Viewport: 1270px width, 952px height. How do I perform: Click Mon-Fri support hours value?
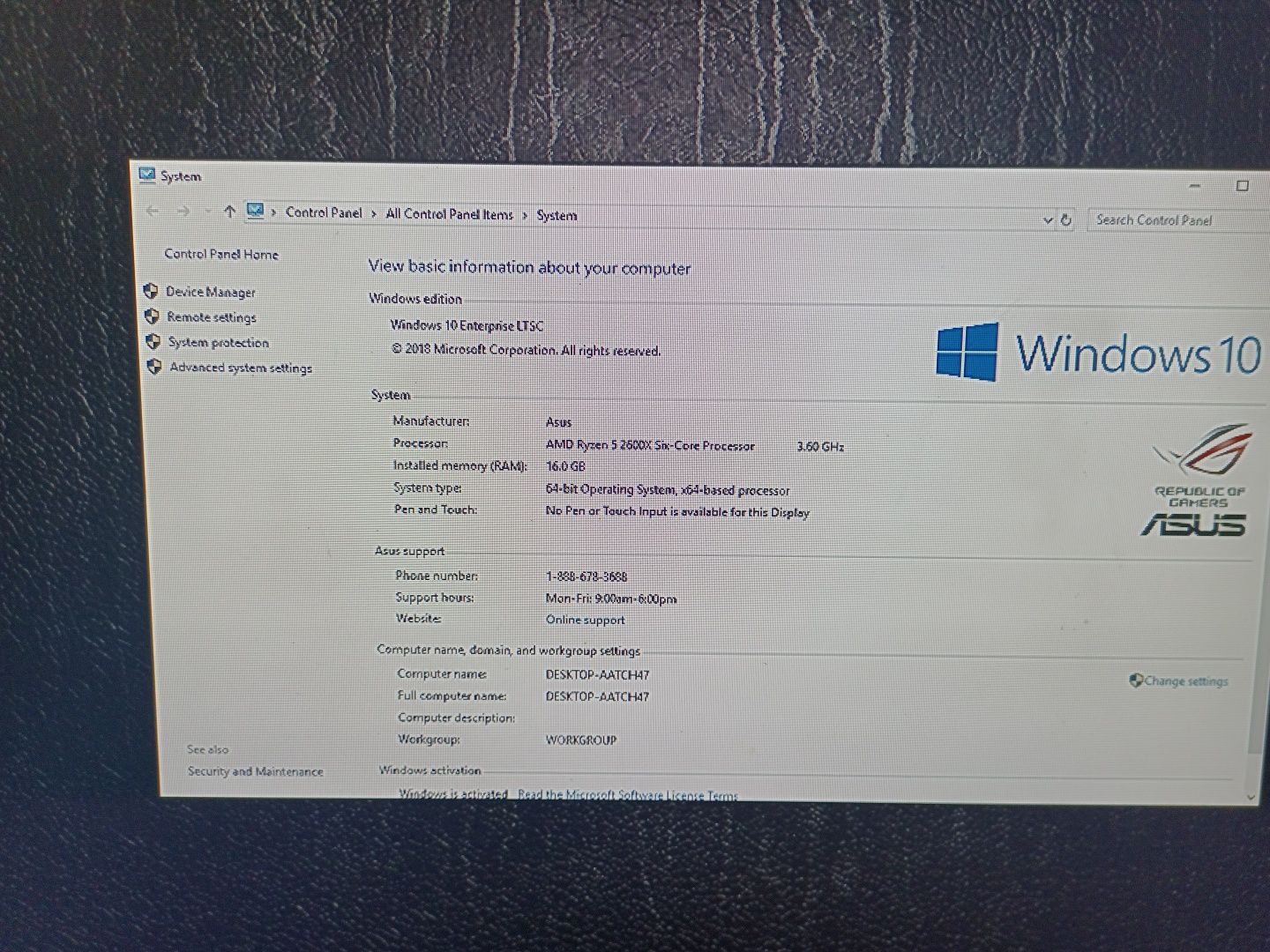610,599
